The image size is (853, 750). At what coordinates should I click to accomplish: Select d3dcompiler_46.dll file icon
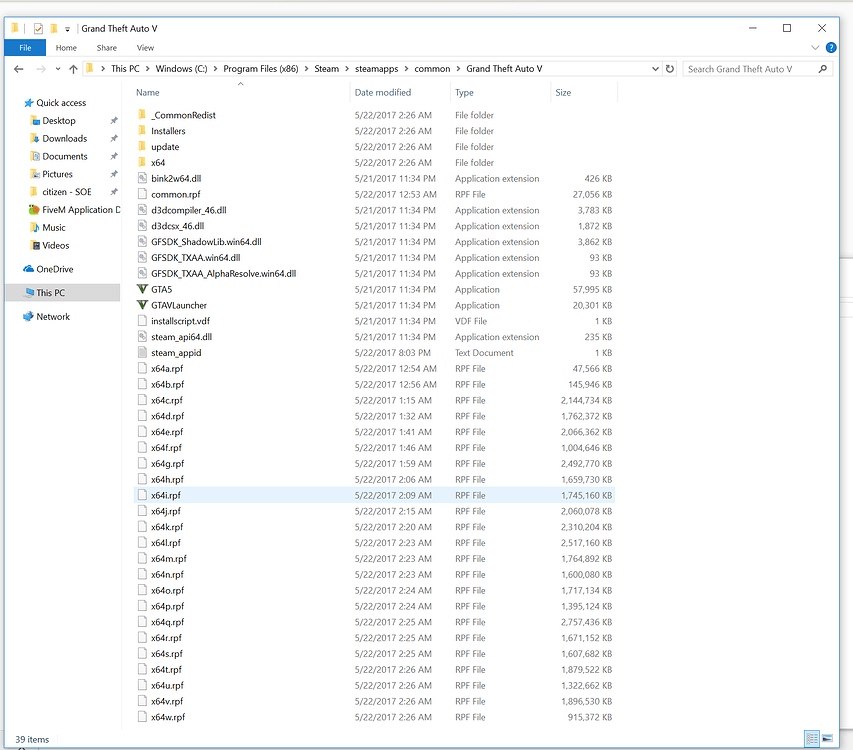[x=142, y=209]
